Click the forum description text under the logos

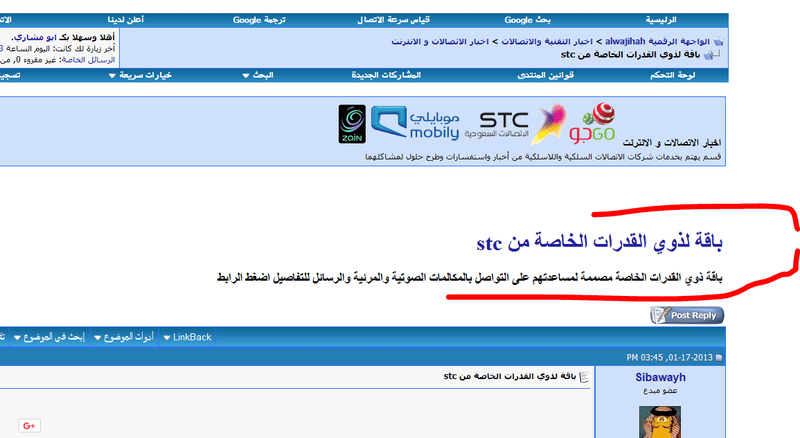(543, 157)
